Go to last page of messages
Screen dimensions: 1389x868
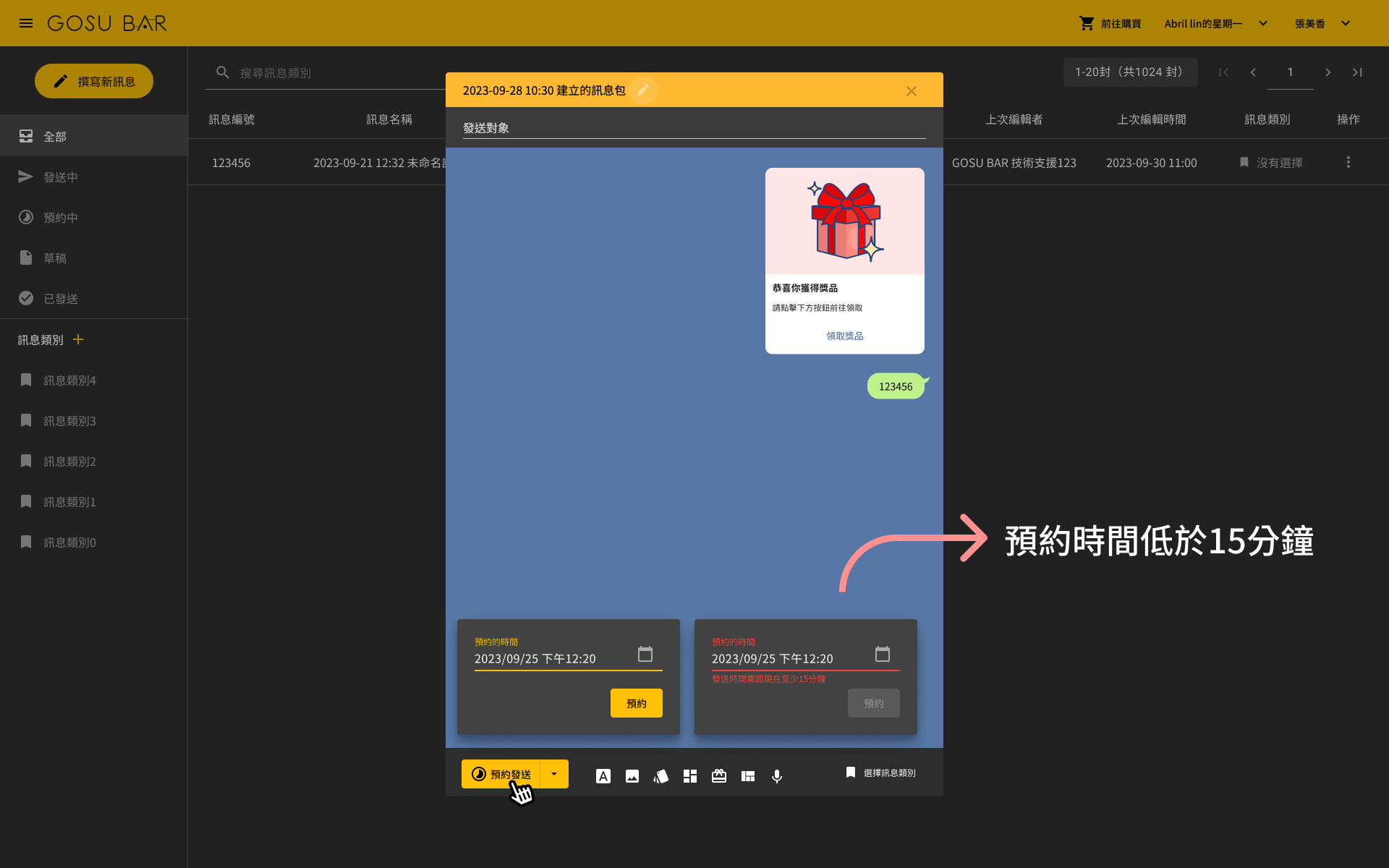(x=1357, y=72)
